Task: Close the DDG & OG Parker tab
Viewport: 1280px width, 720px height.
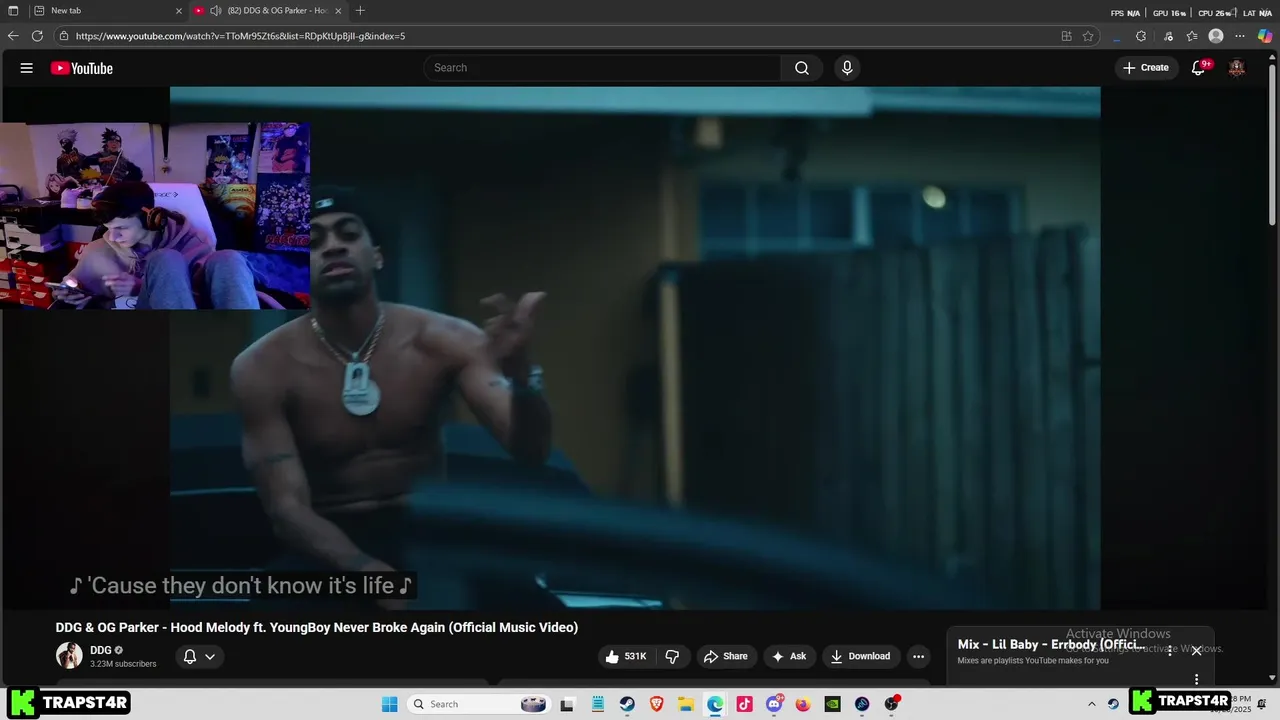Action: pos(338,11)
